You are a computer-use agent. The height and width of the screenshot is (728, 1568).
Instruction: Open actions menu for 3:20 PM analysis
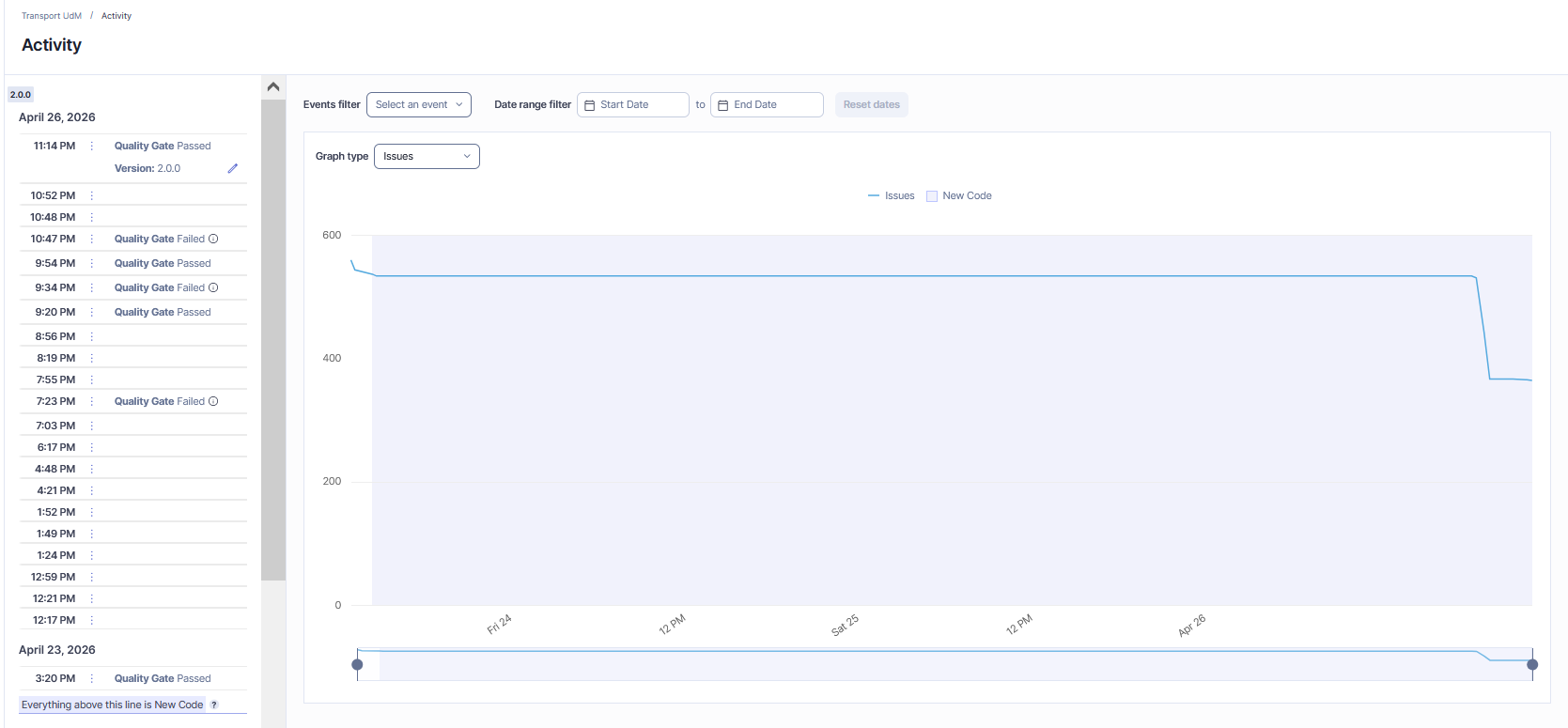91,678
